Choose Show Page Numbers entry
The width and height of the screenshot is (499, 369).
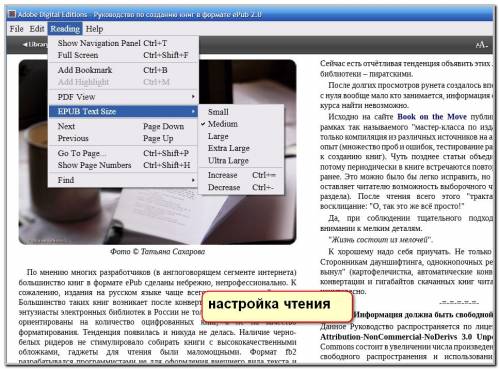pyautogui.click(x=124, y=165)
